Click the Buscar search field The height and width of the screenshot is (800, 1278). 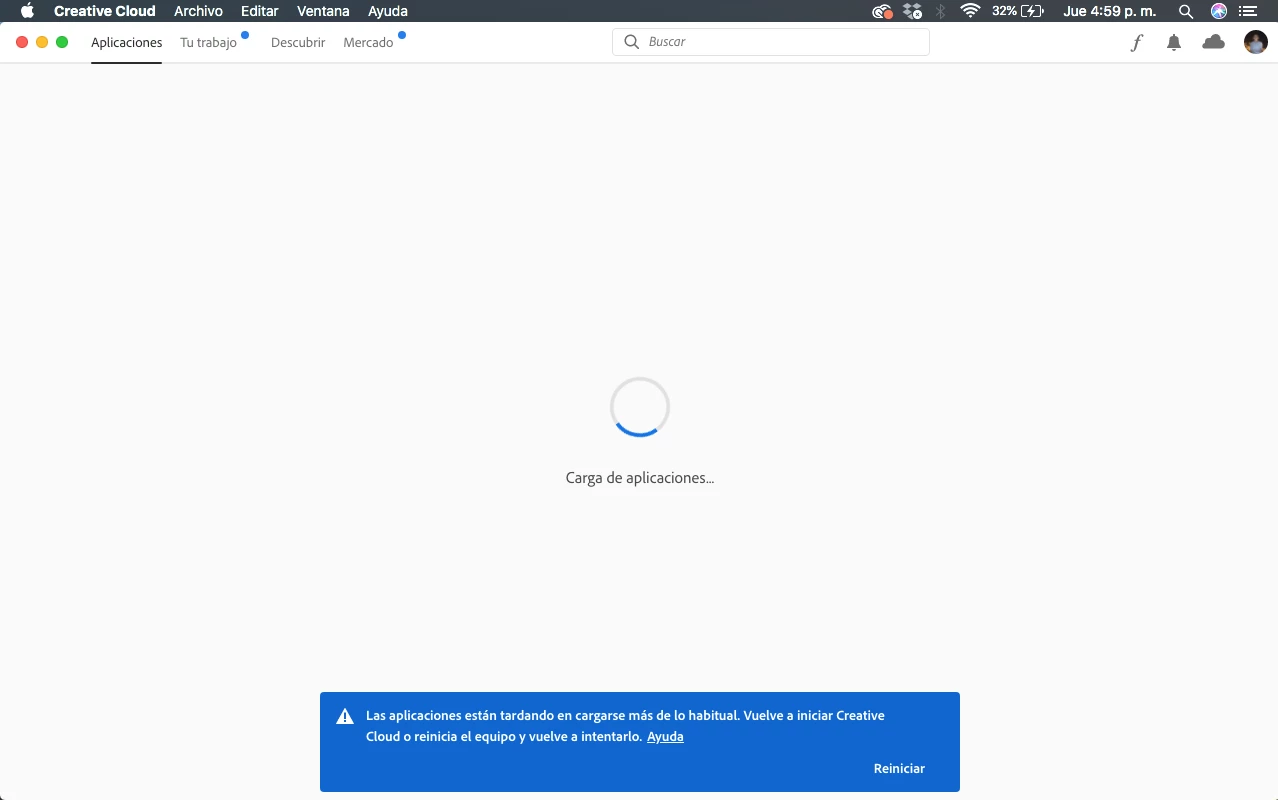pyautogui.click(x=771, y=42)
